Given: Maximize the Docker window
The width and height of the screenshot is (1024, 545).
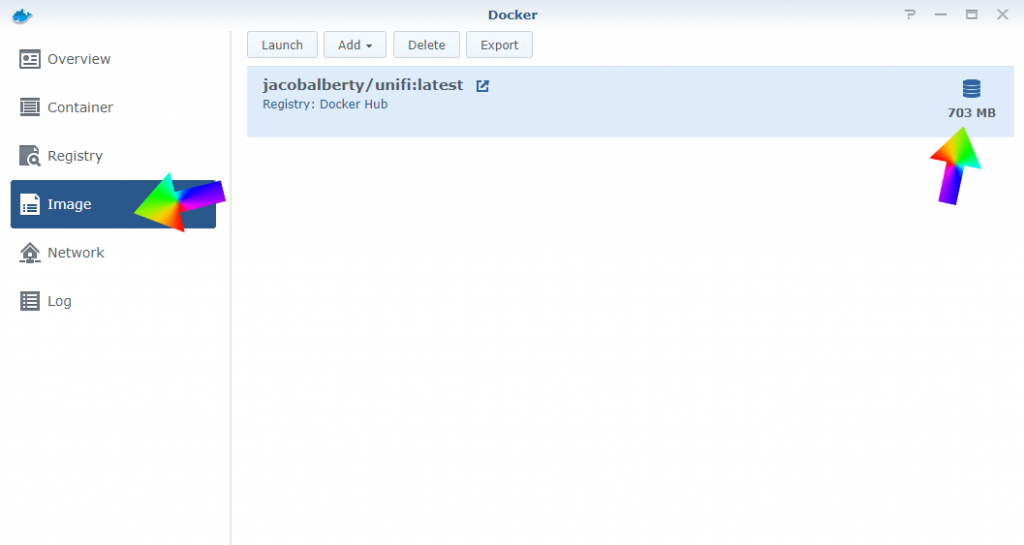Looking at the screenshot, I should point(972,14).
